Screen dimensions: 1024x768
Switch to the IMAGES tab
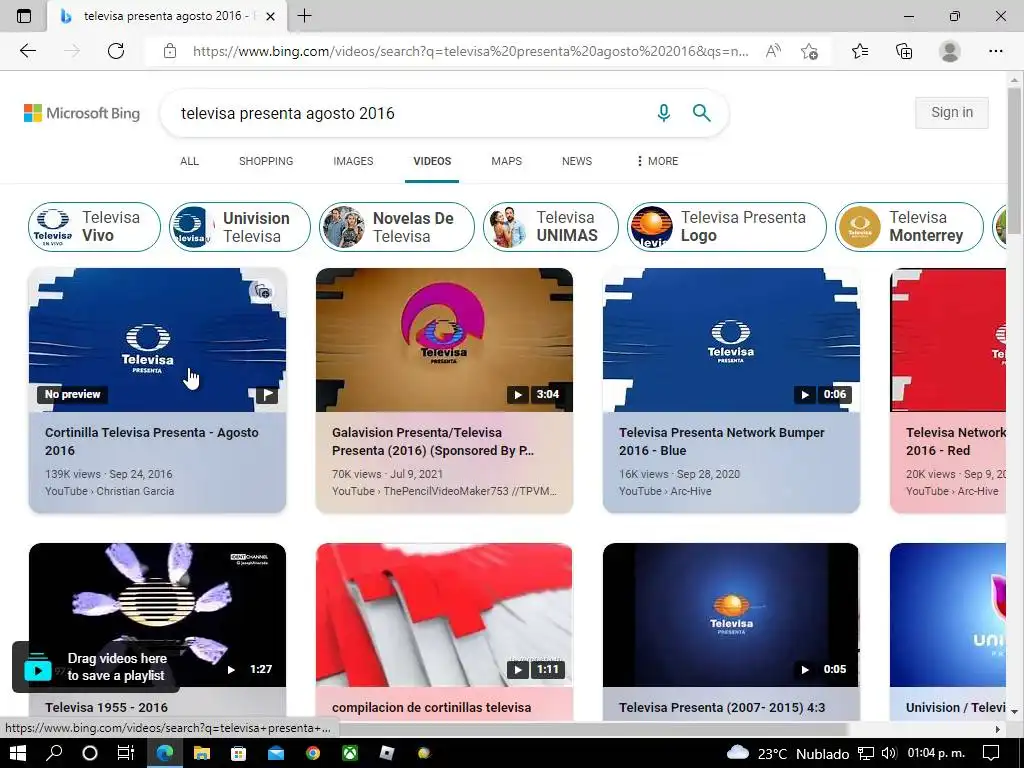pos(353,161)
